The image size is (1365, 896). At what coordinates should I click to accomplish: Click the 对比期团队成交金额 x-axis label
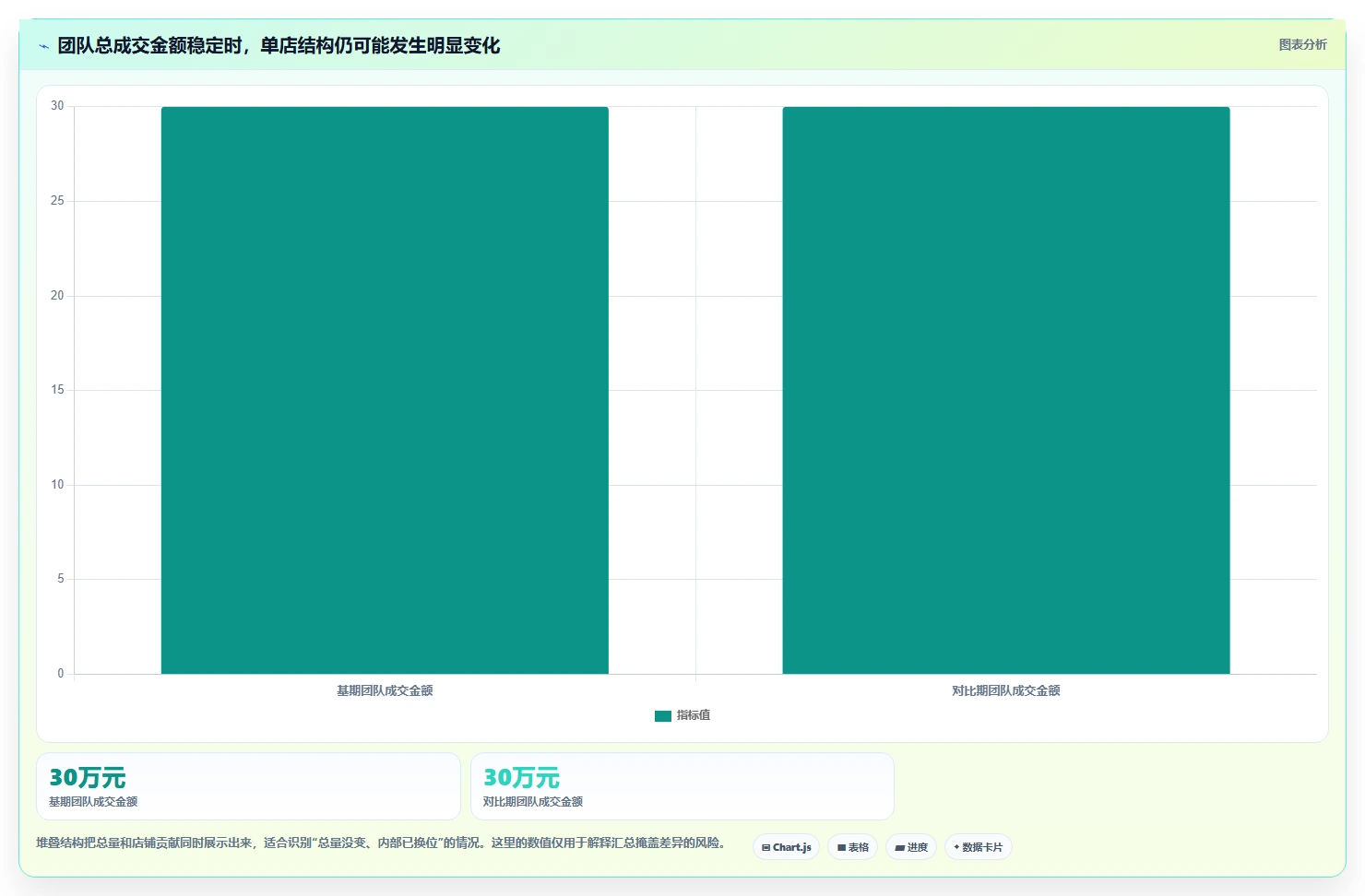coord(1006,690)
